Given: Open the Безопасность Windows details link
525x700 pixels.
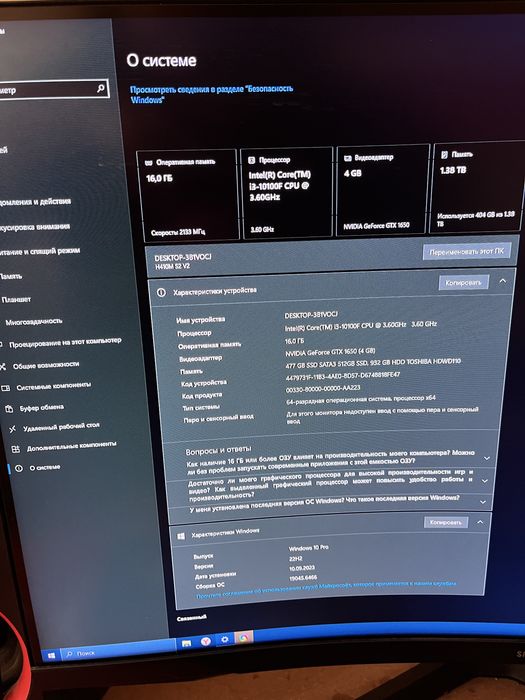Looking at the screenshot, I should [211, 94].
